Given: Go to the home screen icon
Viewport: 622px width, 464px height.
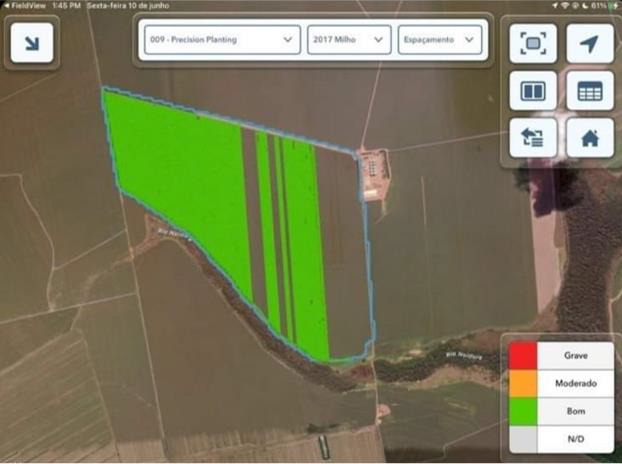Looking at the screenshot, I should pos(589,138).
